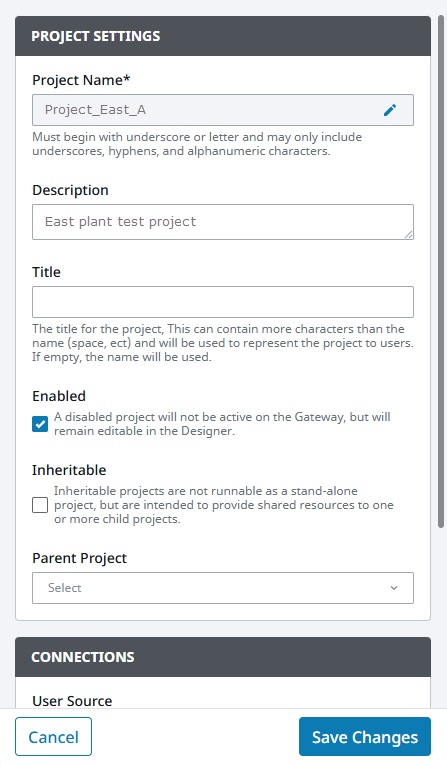Viewport: 447px width, 764px height.
Task: Click into the Description text area
Action: 223,222
